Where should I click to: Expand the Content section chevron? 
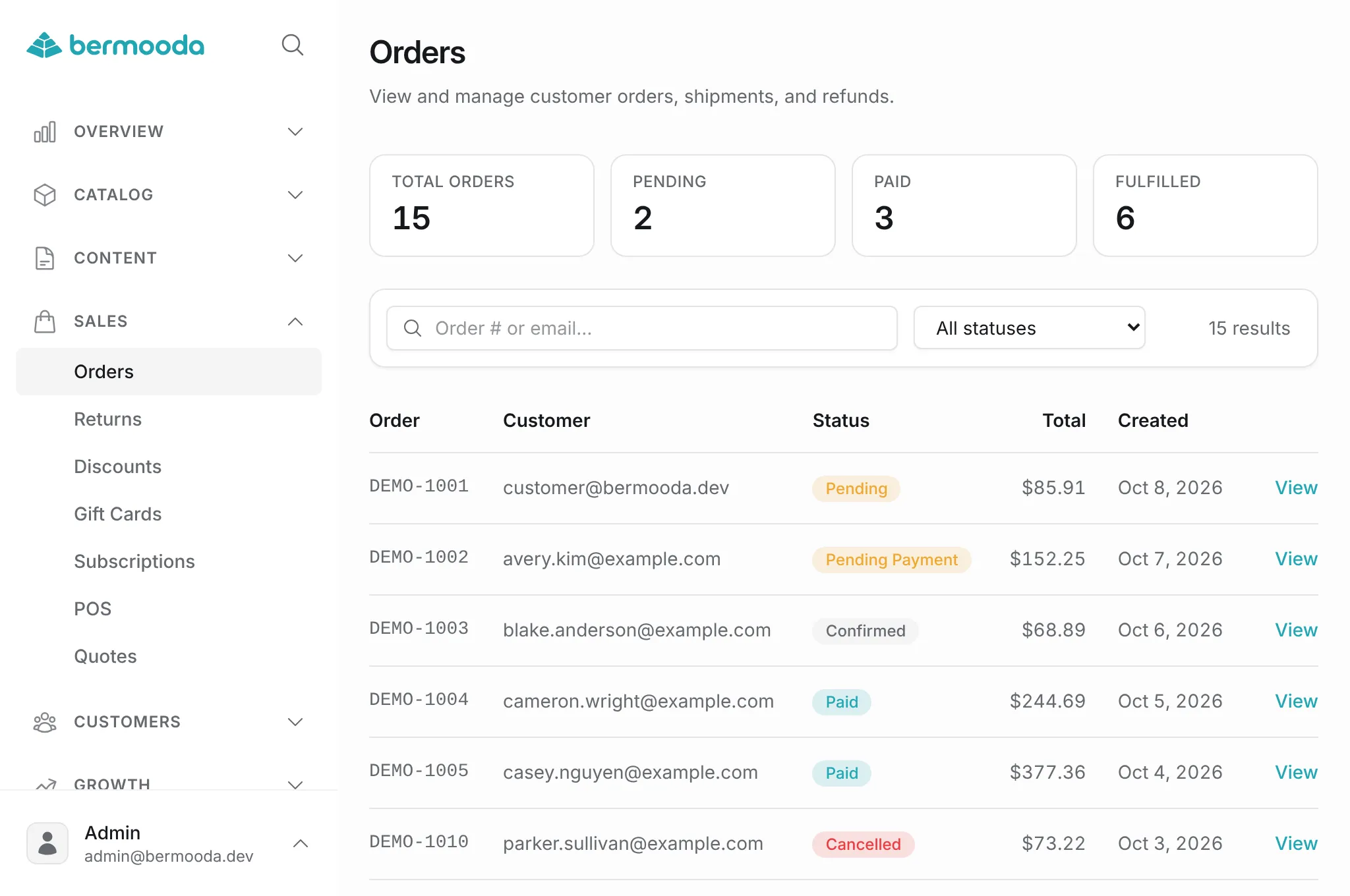pos(295,258)
